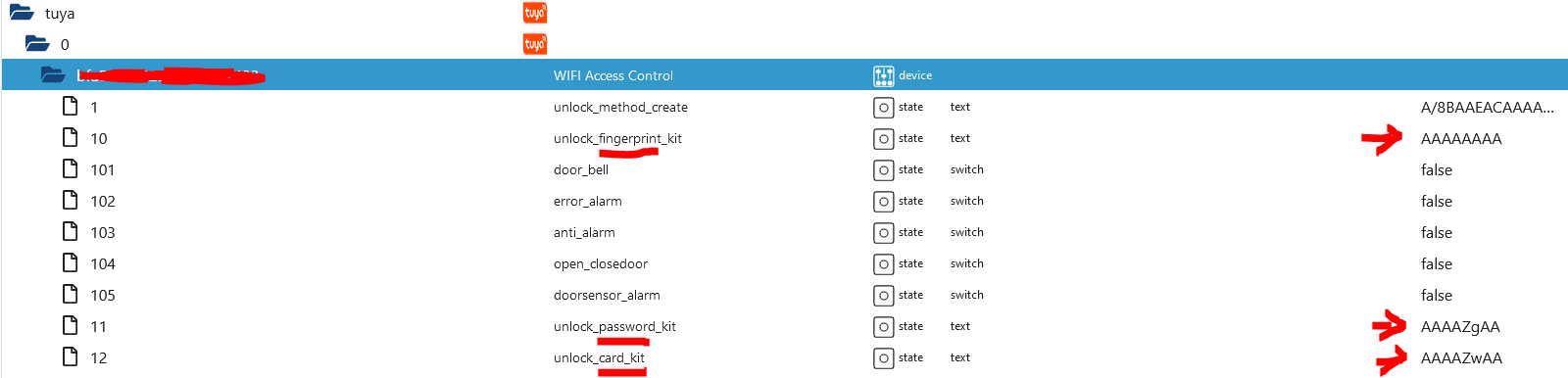1568x378 pixels.
Task: Click the state icon for anti_alarm
Action: 884,233
